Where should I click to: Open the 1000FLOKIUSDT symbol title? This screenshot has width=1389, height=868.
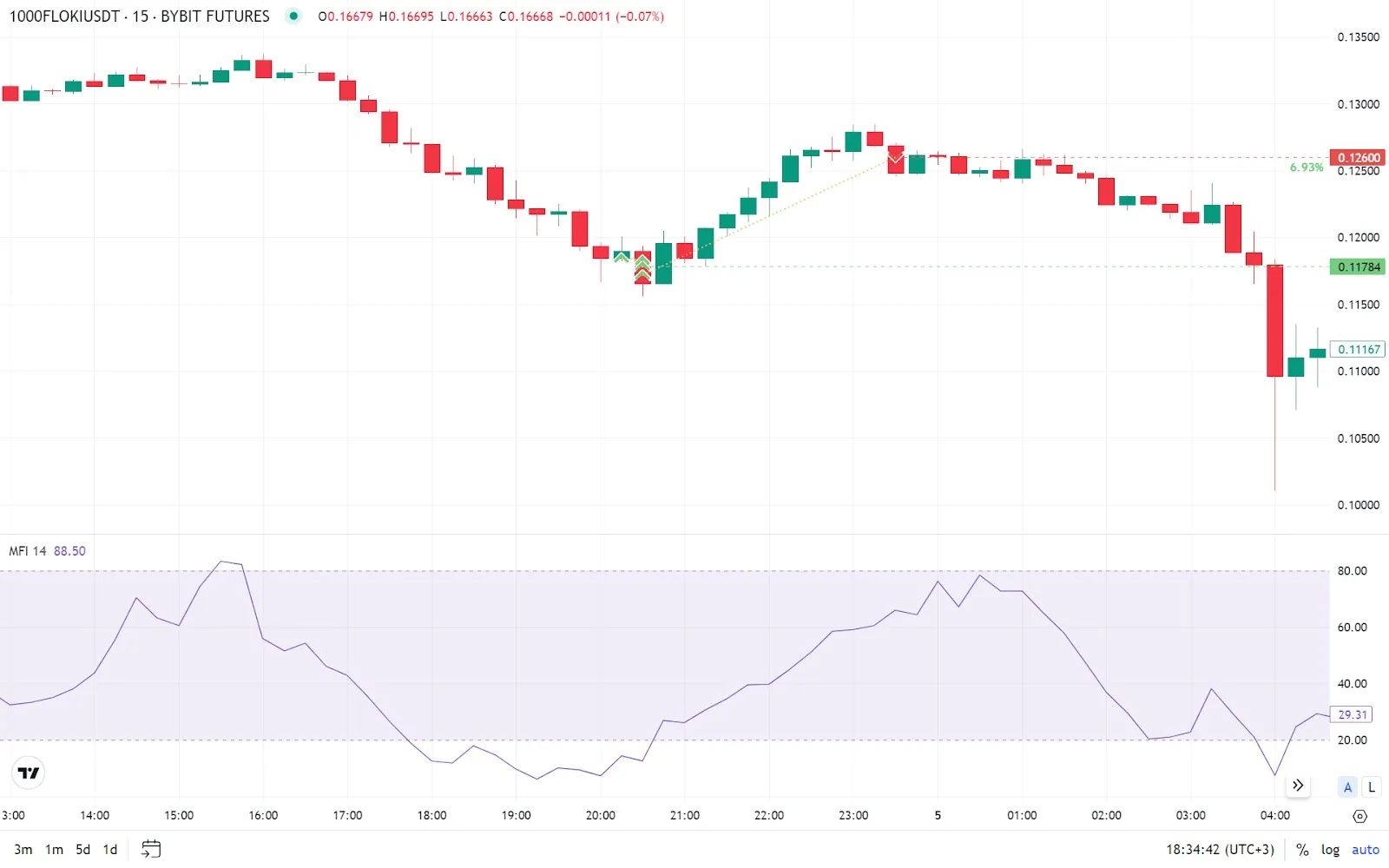pos(139,16)
